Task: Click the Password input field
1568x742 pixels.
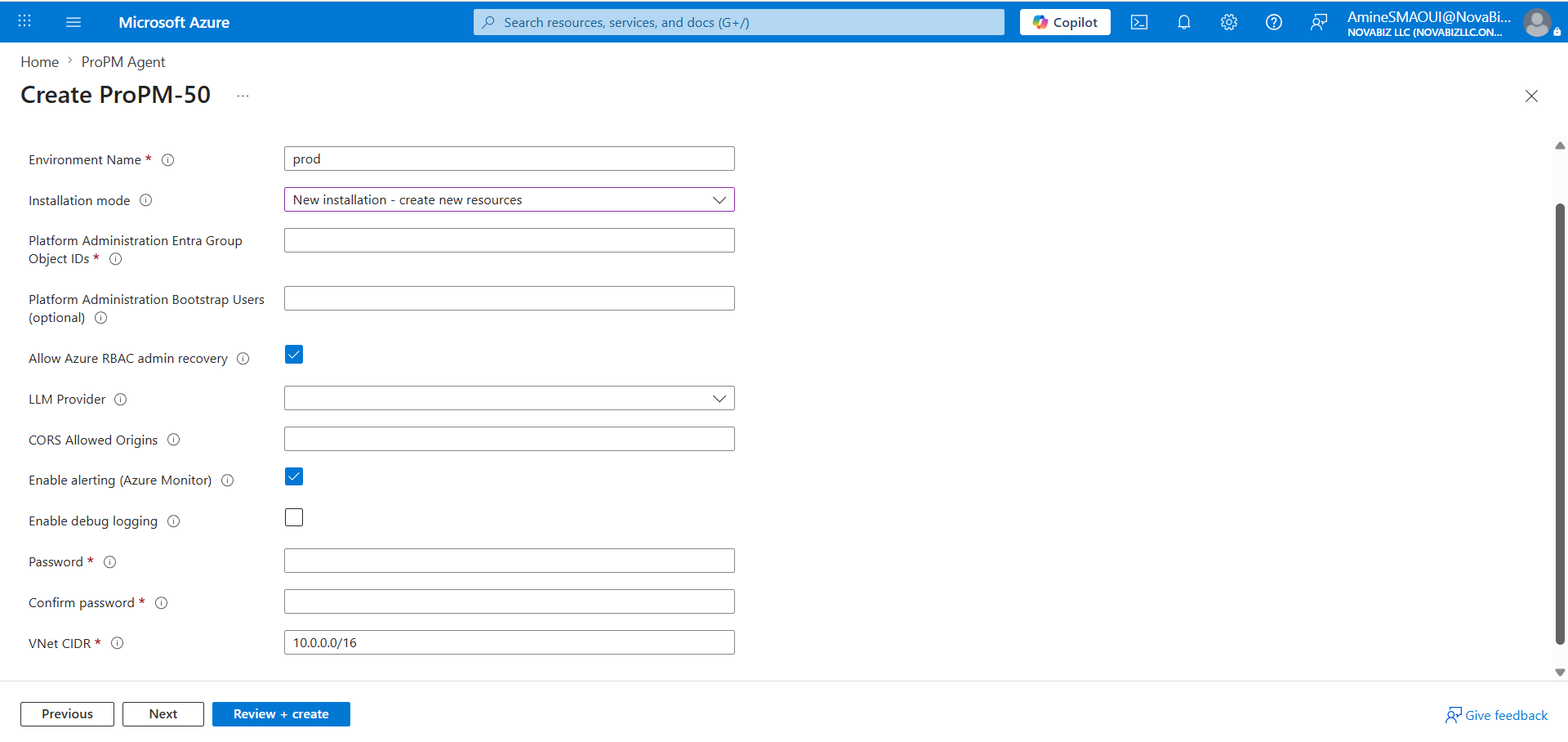Action: click(510, 561)
